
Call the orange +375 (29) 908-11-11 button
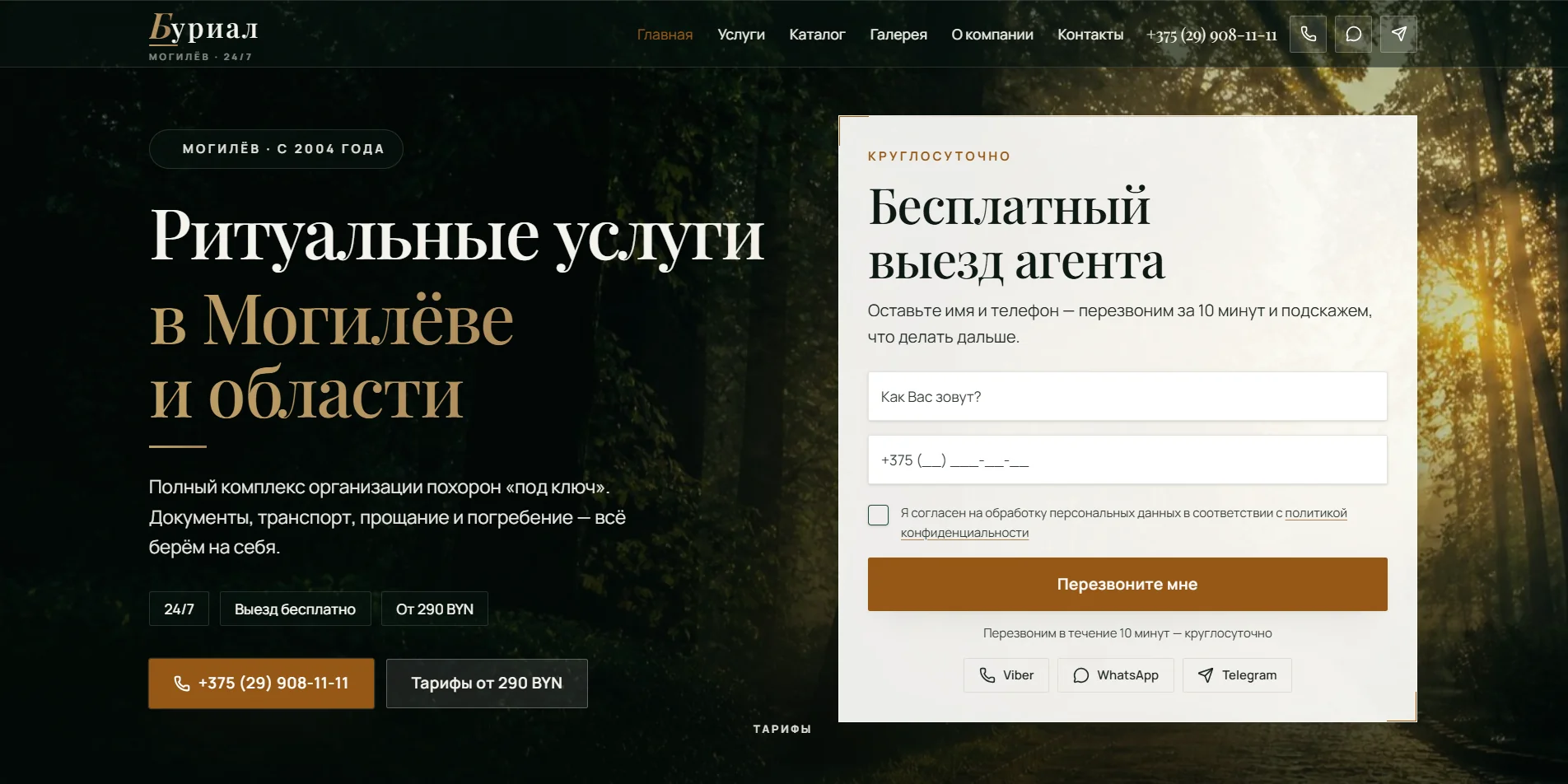(261, 683)
